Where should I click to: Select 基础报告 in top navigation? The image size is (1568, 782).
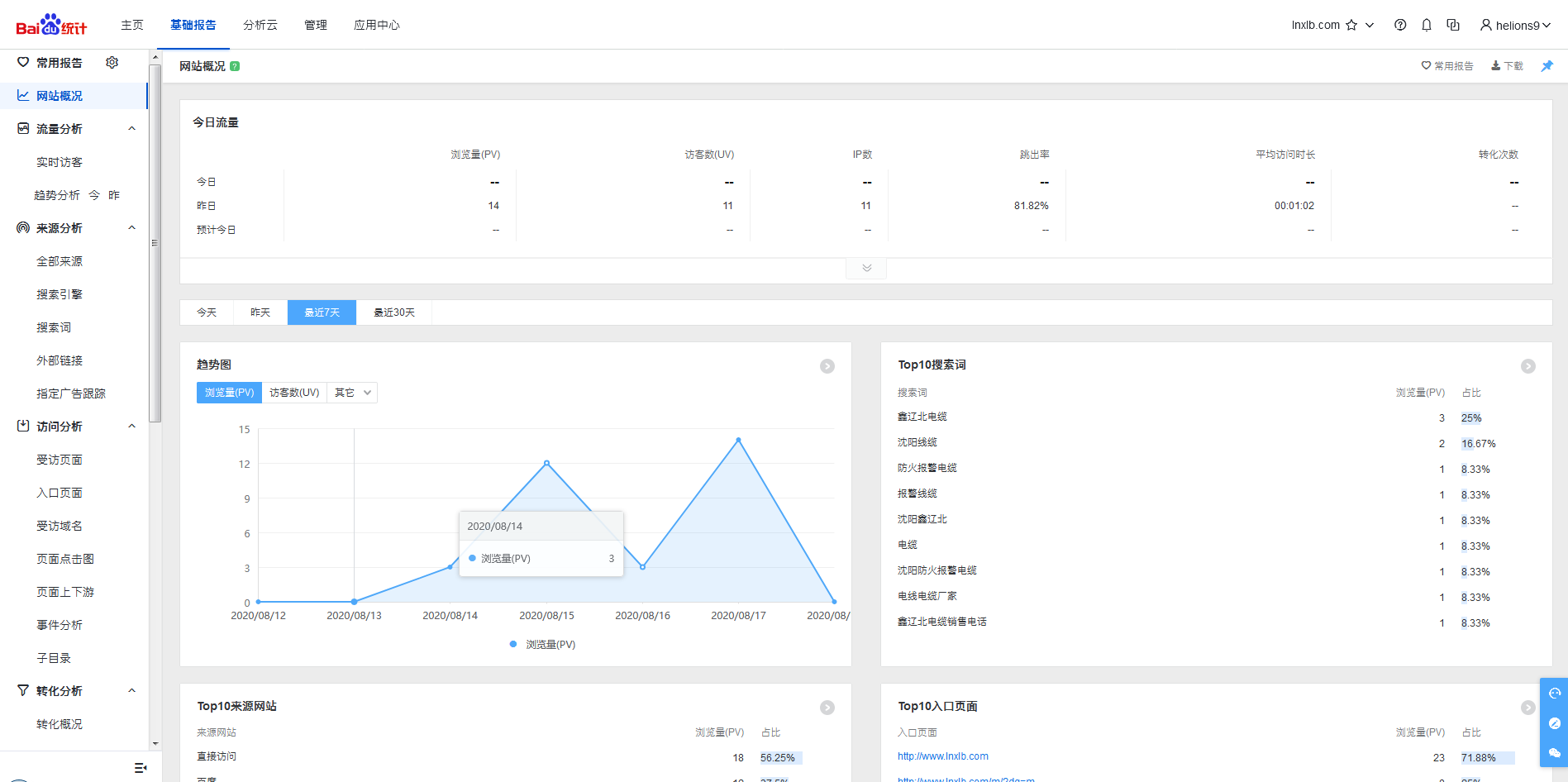pos(193,25)
